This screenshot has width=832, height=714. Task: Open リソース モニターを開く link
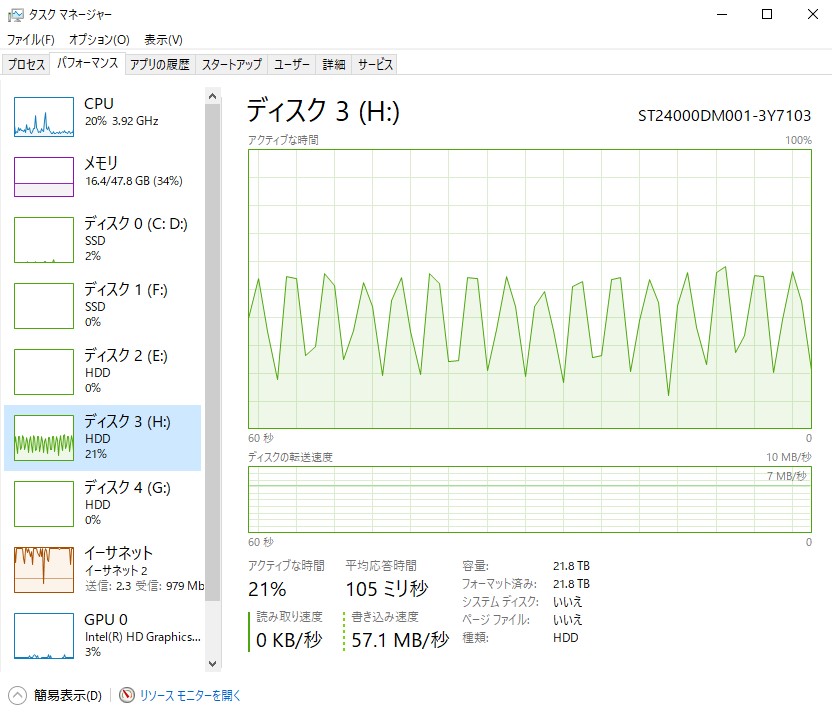point(190,695)
